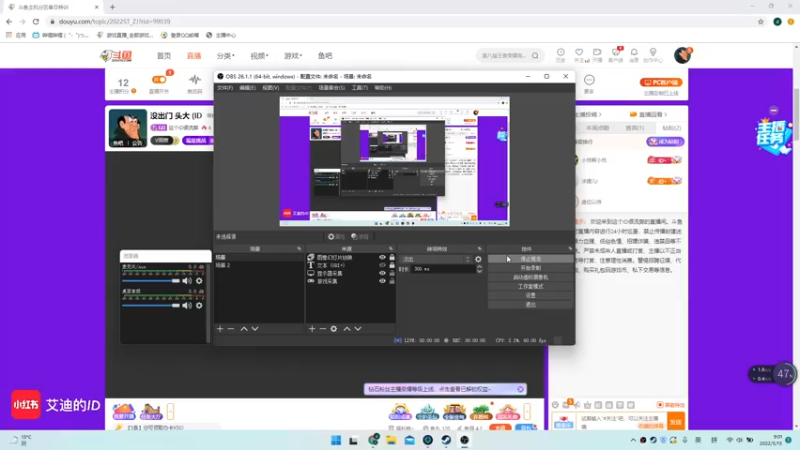Mute the 桌面音频 speaker icon
This screenshot has height=450, width=800.
187,305
